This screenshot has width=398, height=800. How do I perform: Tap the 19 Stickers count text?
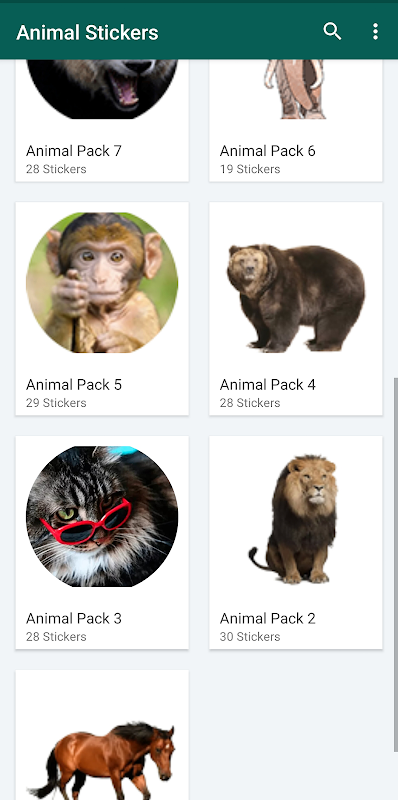250,169
